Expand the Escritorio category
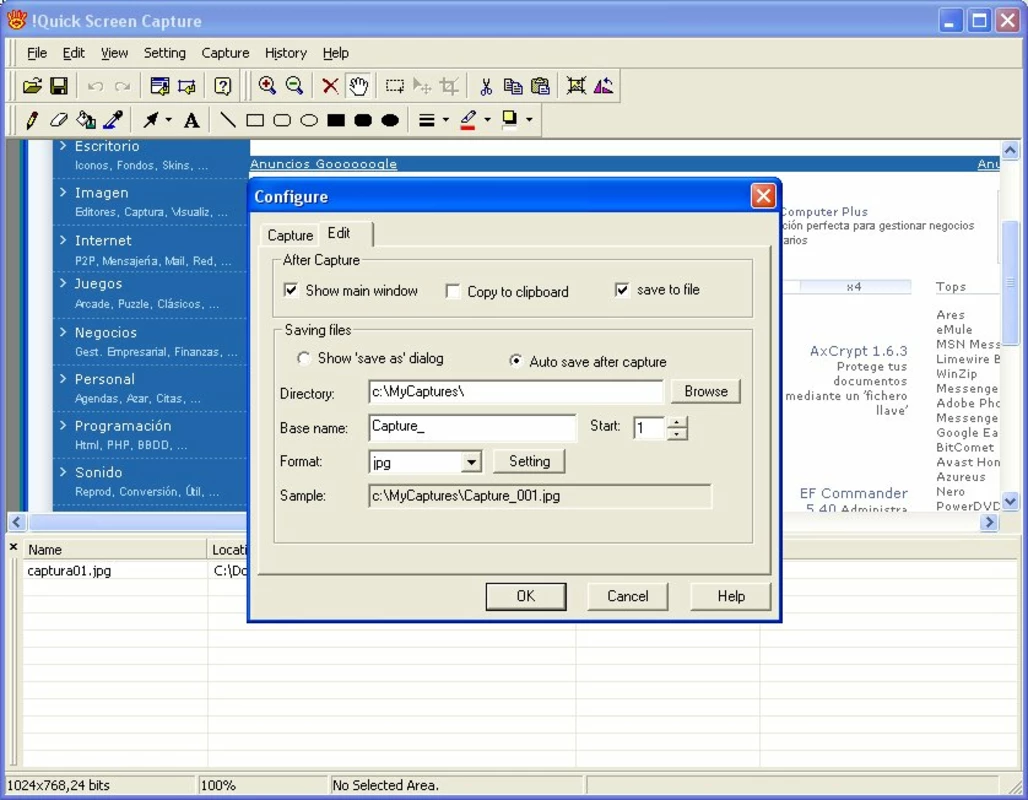Viewport: 1028px width, 800px height. (x=63, y=146)
